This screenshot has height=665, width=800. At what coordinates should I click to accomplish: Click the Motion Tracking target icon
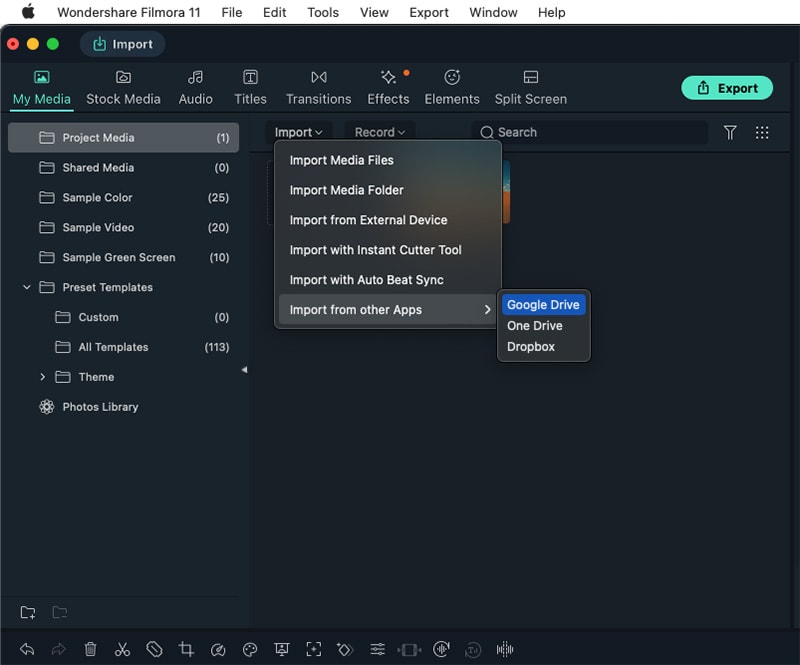tap(314, 649)
